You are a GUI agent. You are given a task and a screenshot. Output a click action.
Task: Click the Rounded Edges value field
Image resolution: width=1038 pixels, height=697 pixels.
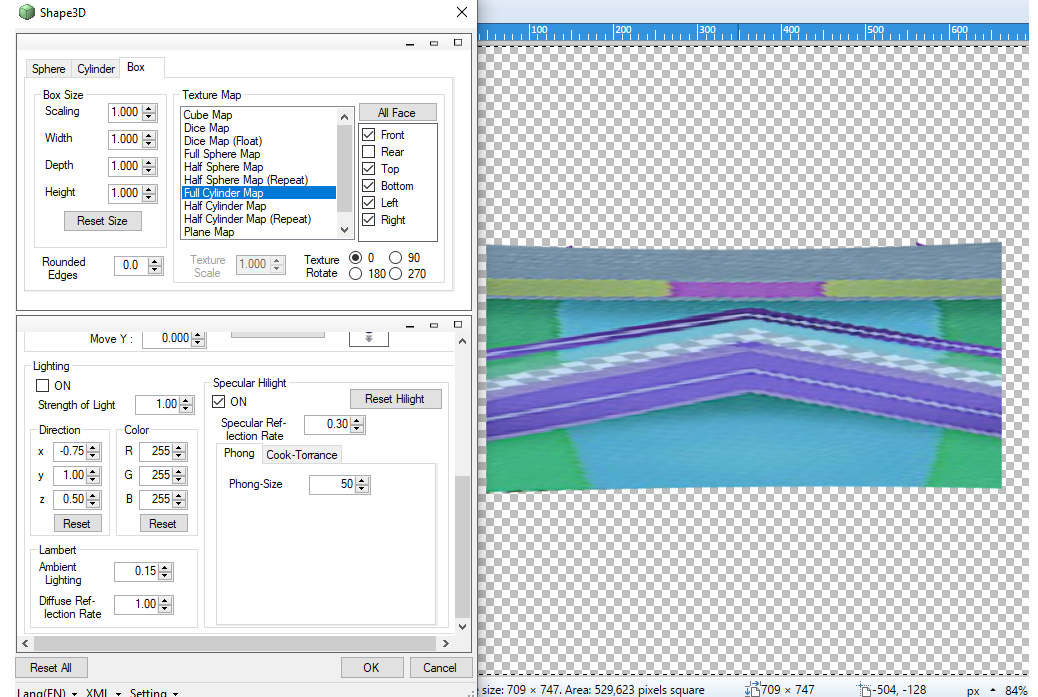point(131,265)
